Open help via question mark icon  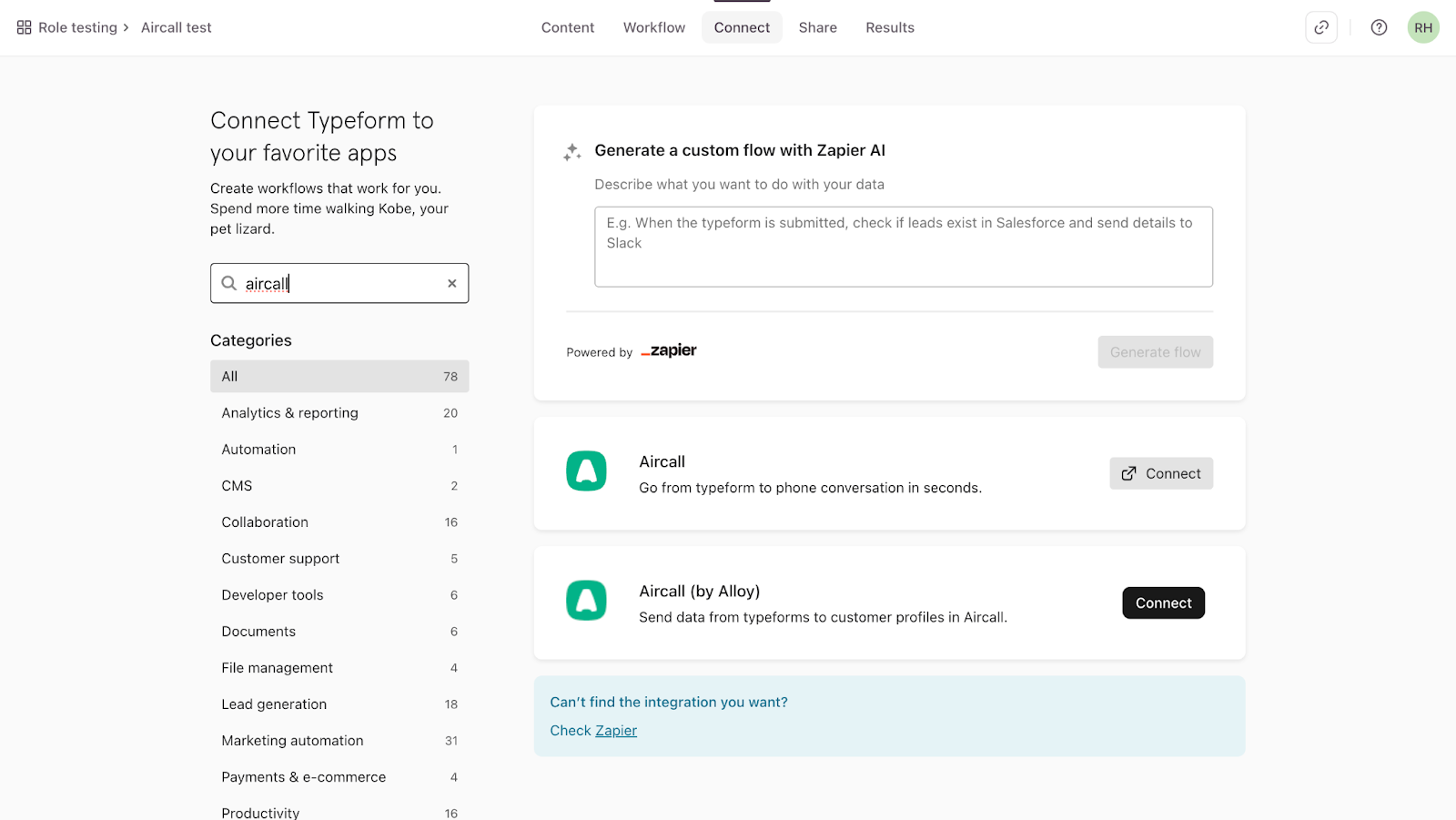[x=1380, y=27]
